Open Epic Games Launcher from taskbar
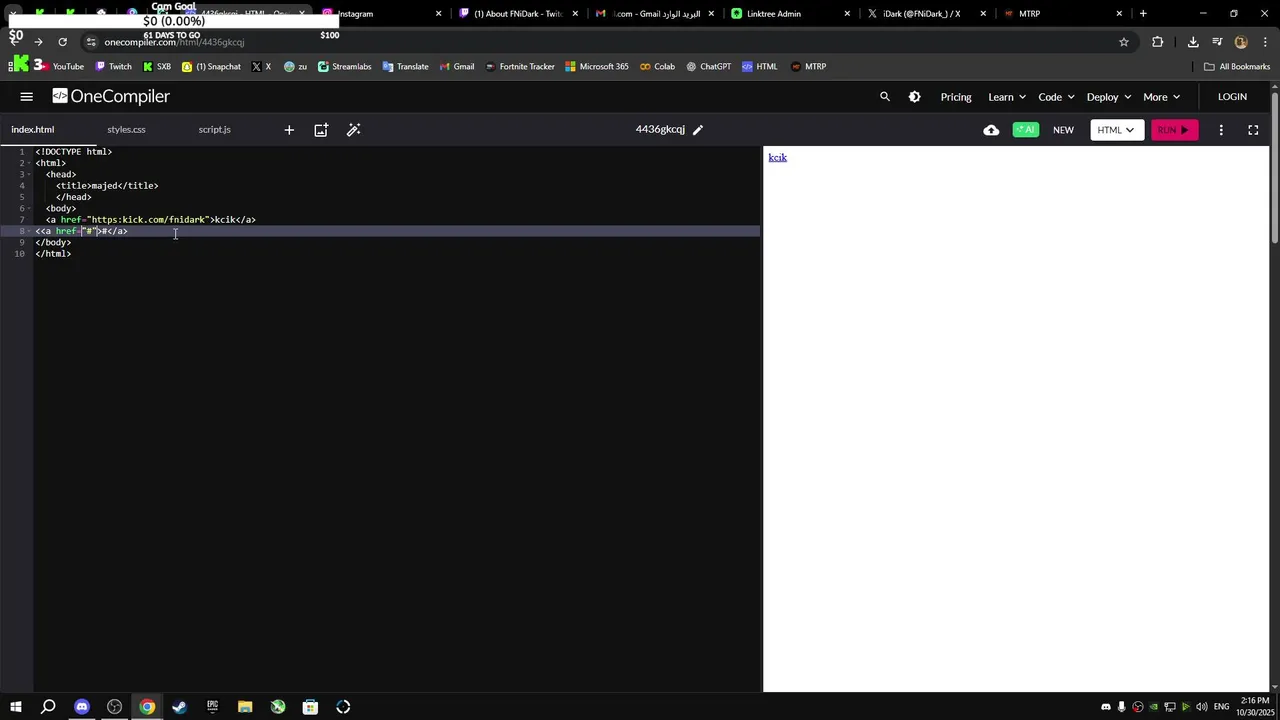 pyautogui.click(x=212, y=707)
